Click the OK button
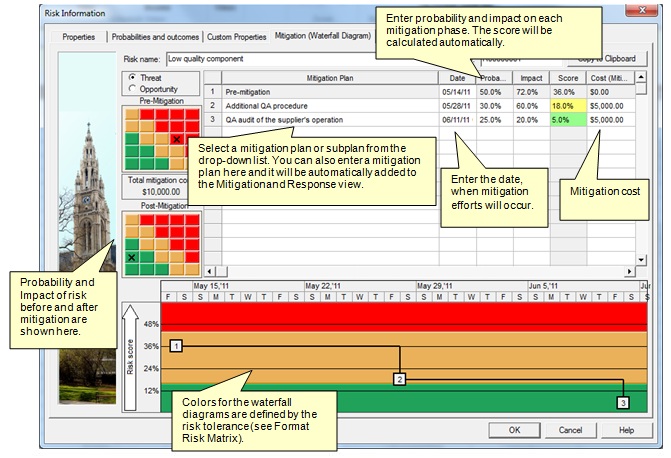The width and height of the screenshot is (671, 458). coord(513,430)
